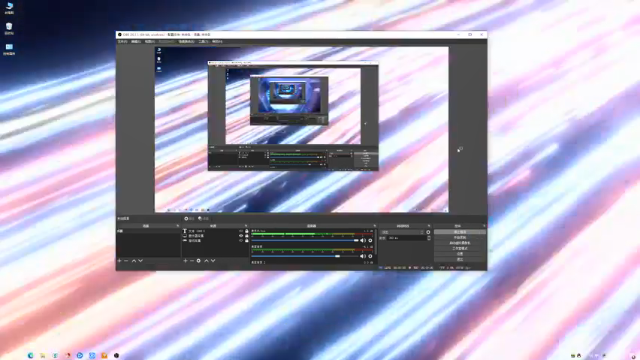Click the second Controls dock button
The width and height of the screenshot is (640, 360).
[x=460, y=237]
